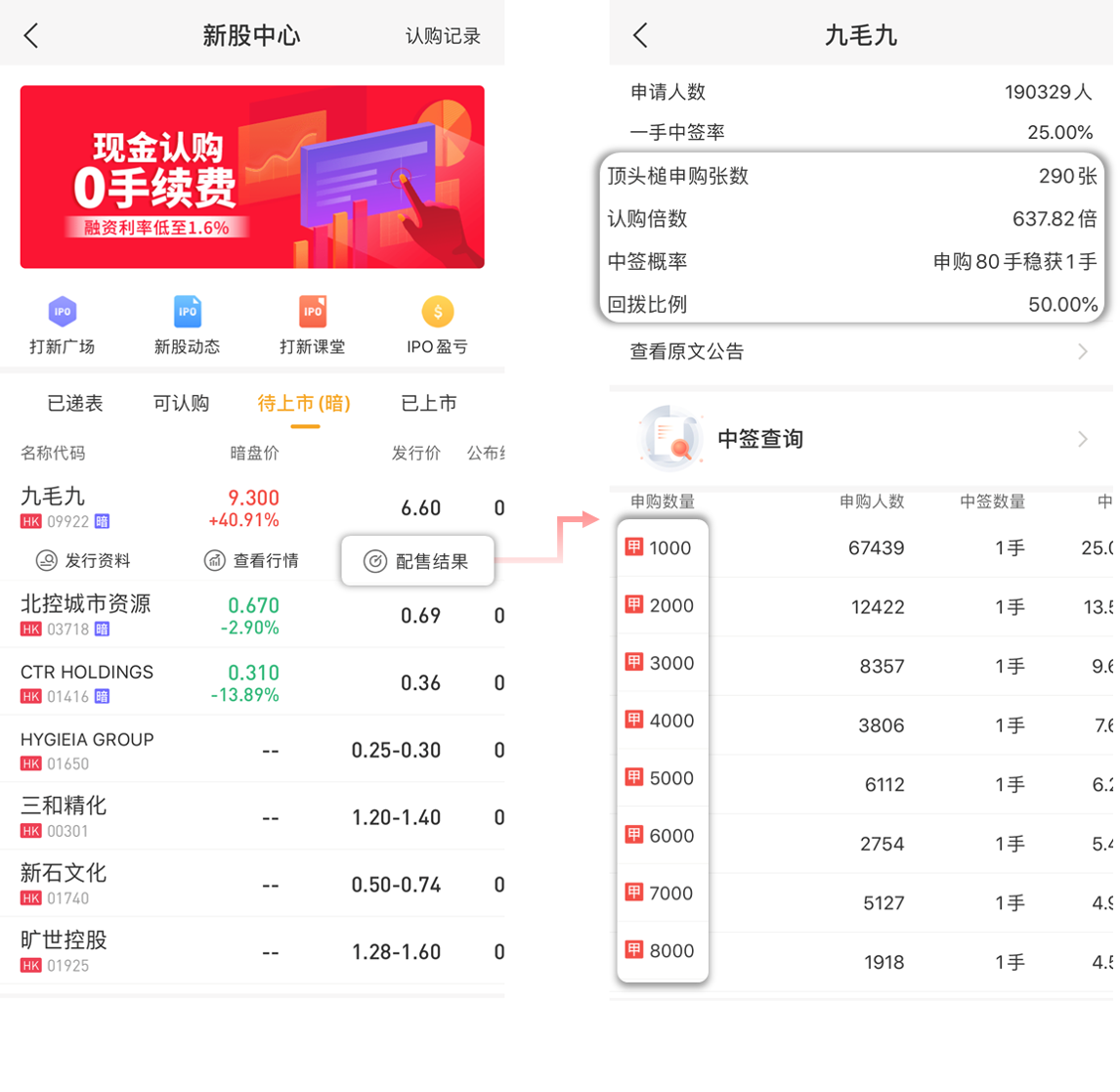
Task: Select the CTR HOLDINGS 01416 row
Action: pyautogui.click(x=252, y=682)
